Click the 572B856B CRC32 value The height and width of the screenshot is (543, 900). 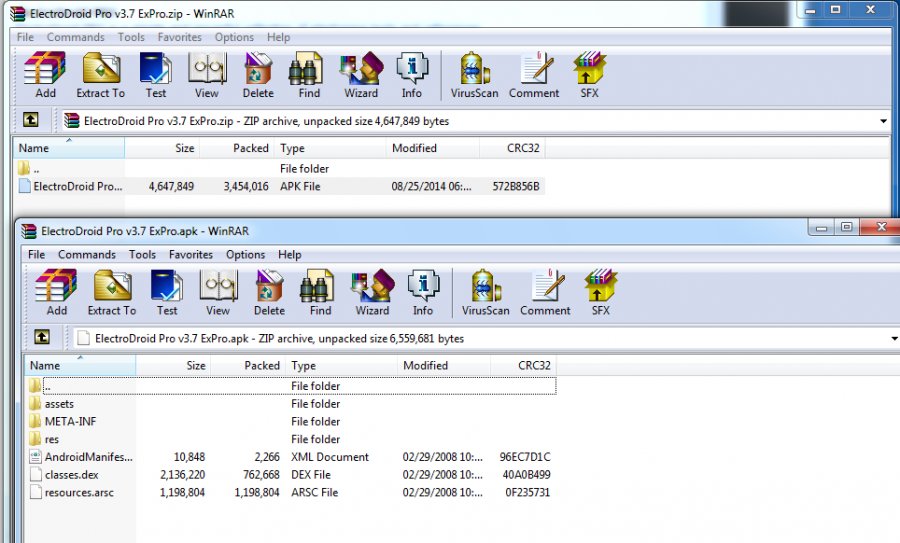point(515,186)
